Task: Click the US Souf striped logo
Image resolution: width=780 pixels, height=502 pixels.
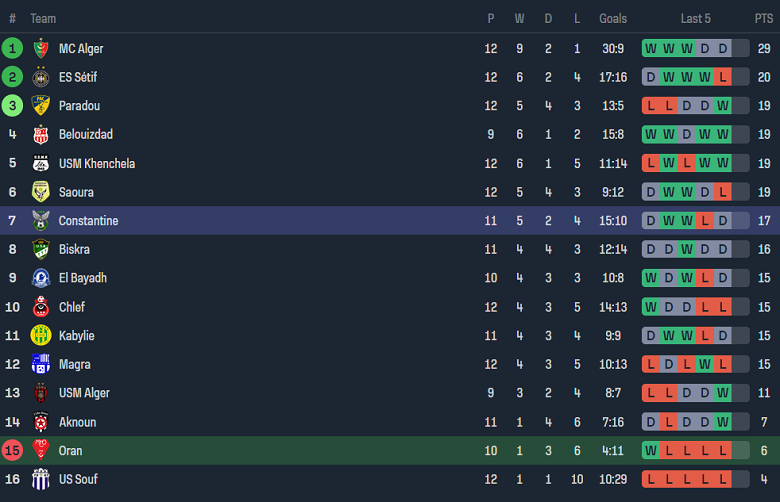Action: click(x=41, y=479)
